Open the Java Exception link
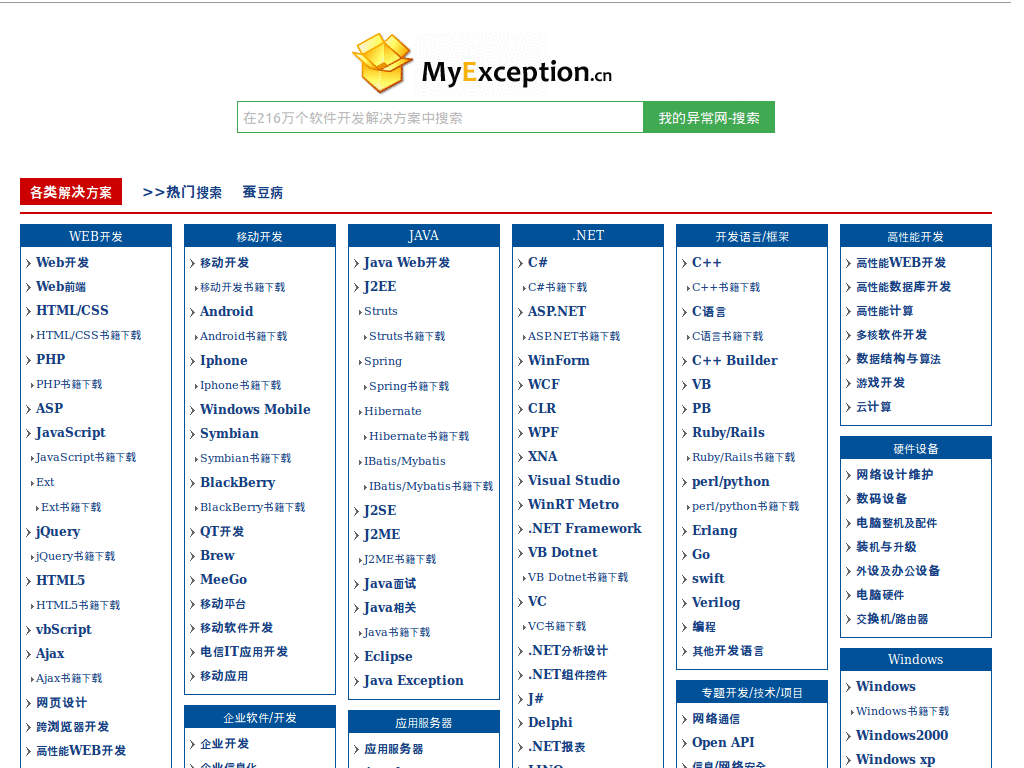Viewport: 1024px width, 768px height. tap(413, 681)
